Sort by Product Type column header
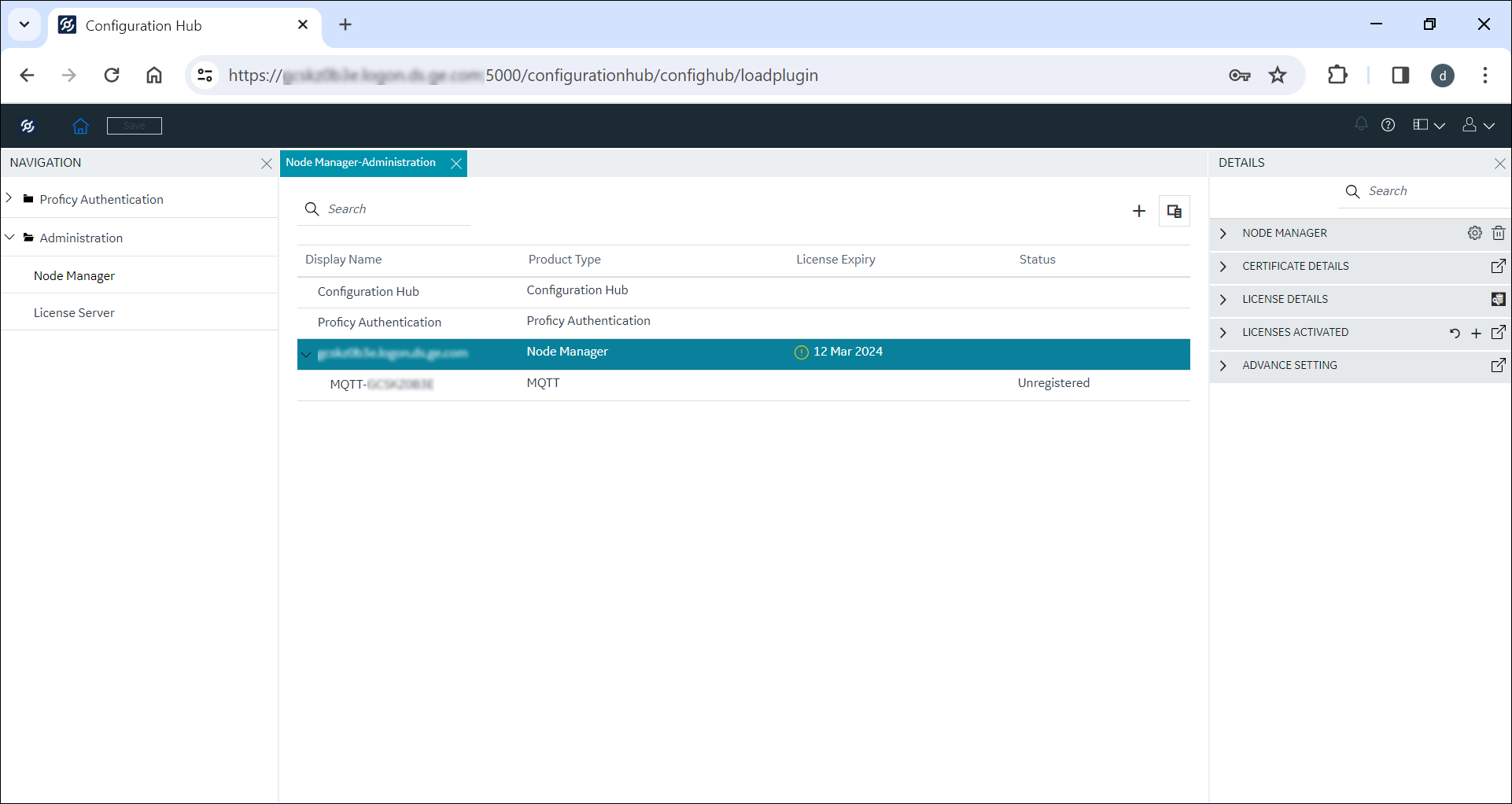This screenshot has width=1512, height=804. 565,260
